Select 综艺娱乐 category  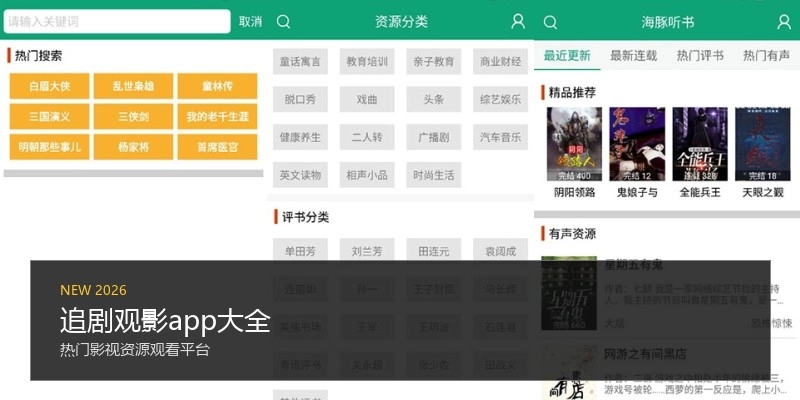pos(501,99)
